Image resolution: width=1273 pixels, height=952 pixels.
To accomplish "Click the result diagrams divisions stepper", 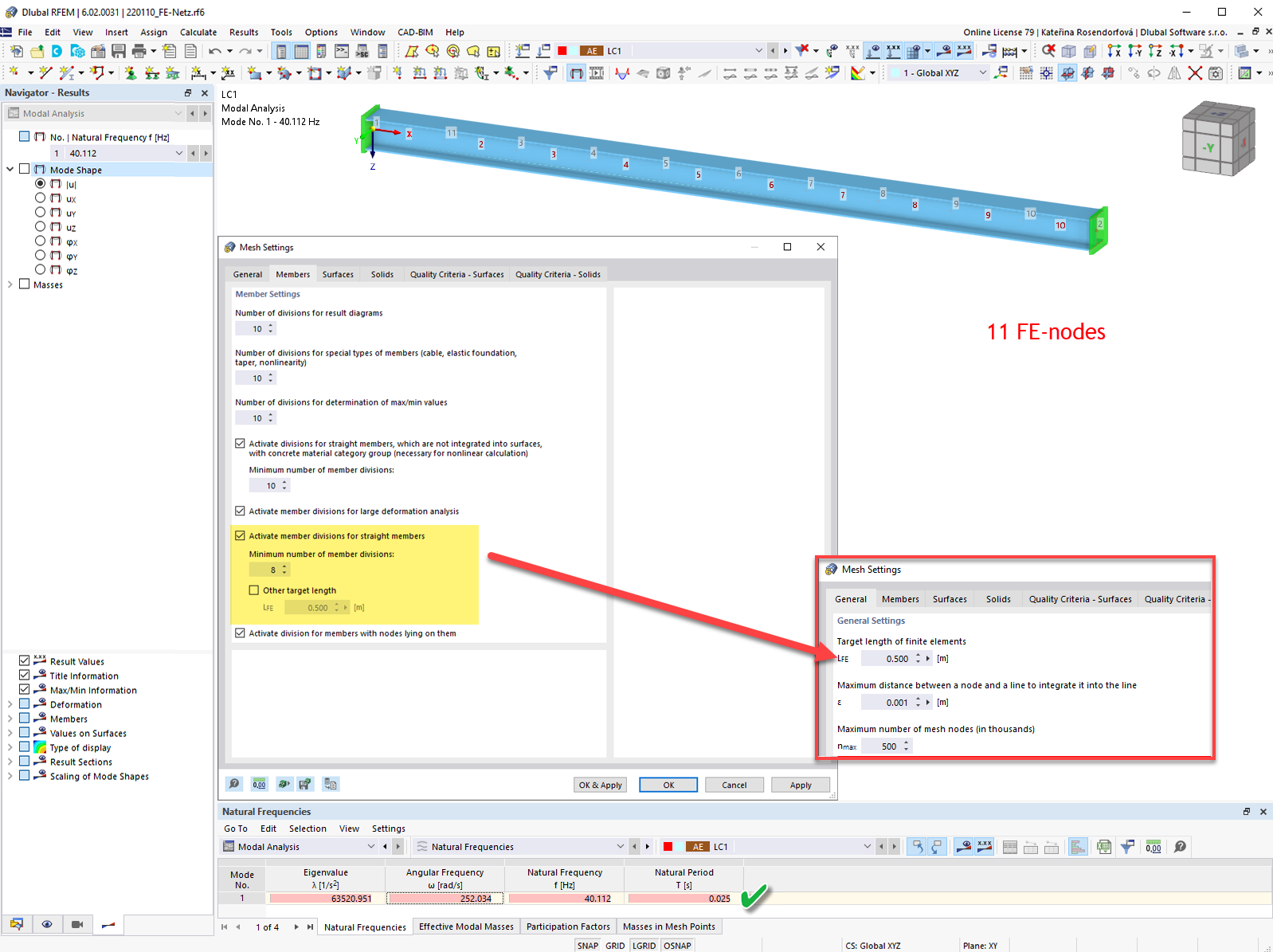I will 271,328.
